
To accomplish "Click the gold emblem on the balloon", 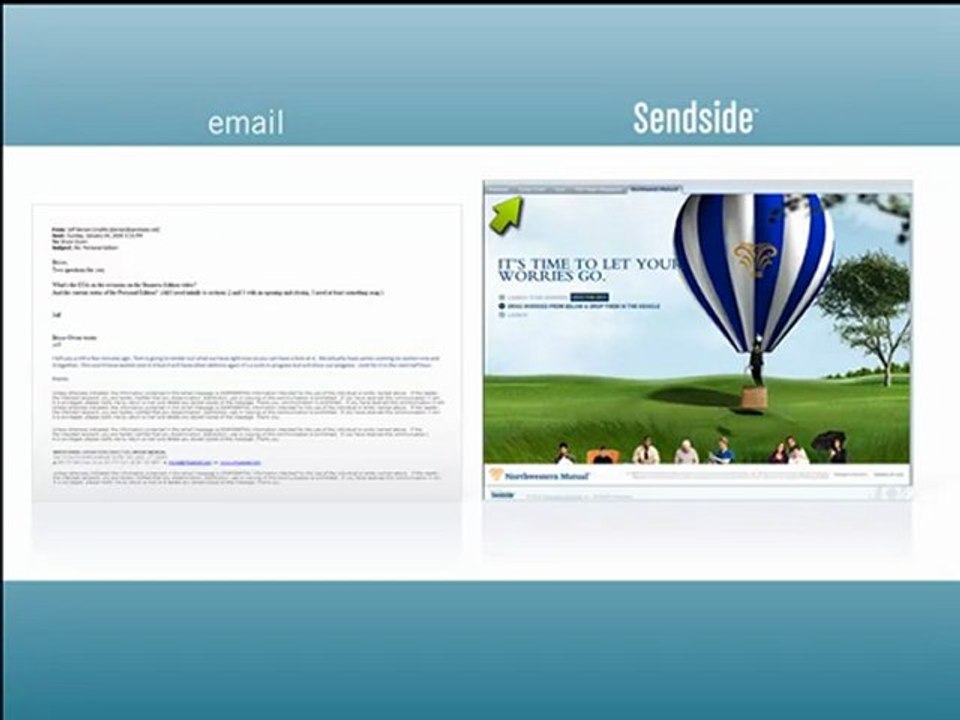I will point(755,257).
